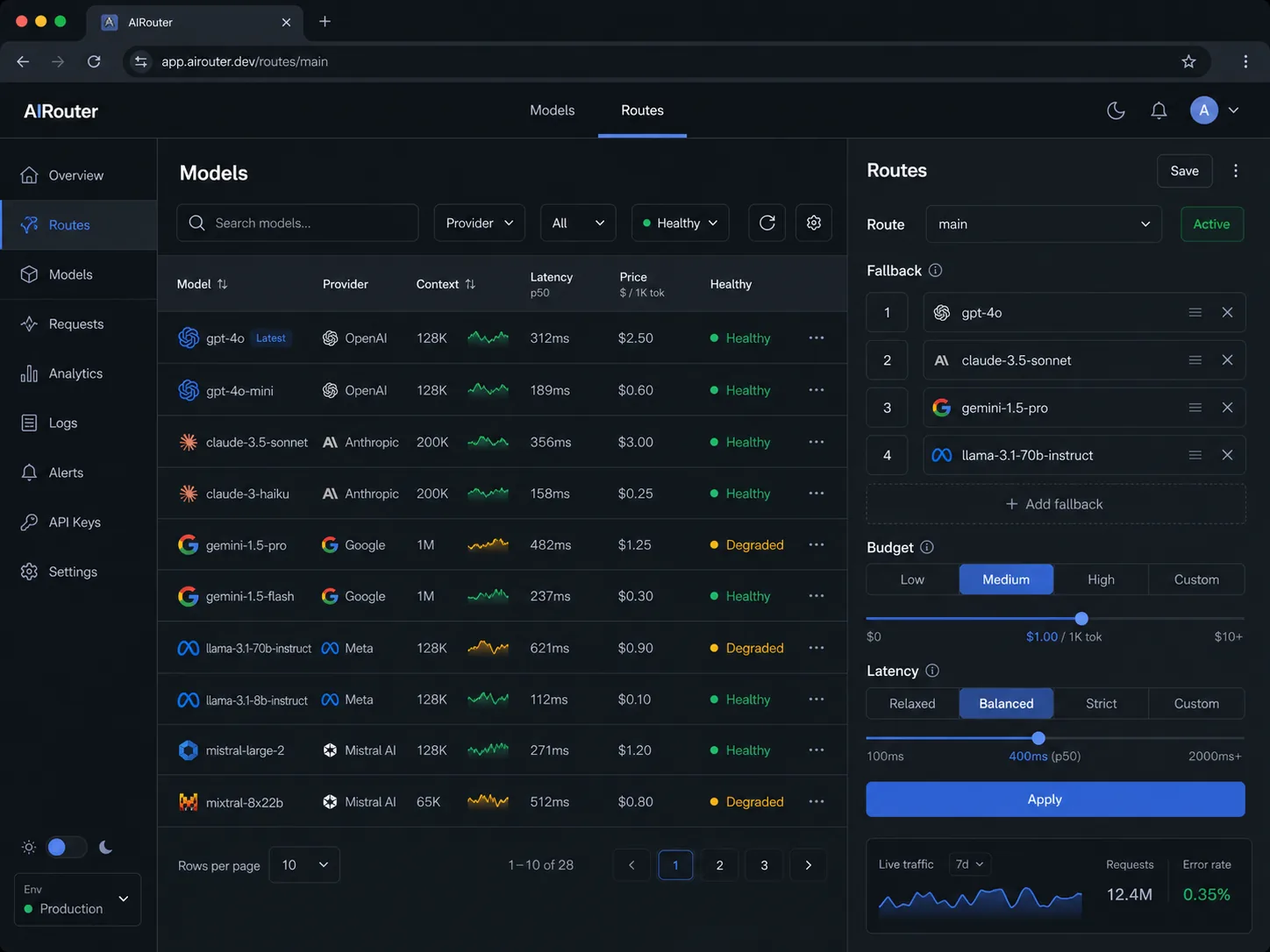Remove gemini-1.5-pro from fallback list
Image resolution: width=1270 pixels, height=952 pixels.
coord(1227,408)
